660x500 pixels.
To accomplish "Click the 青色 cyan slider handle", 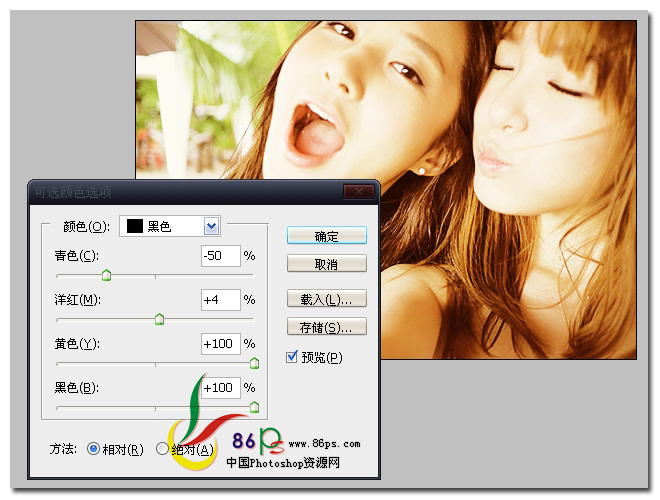I will tap(106, 276).
